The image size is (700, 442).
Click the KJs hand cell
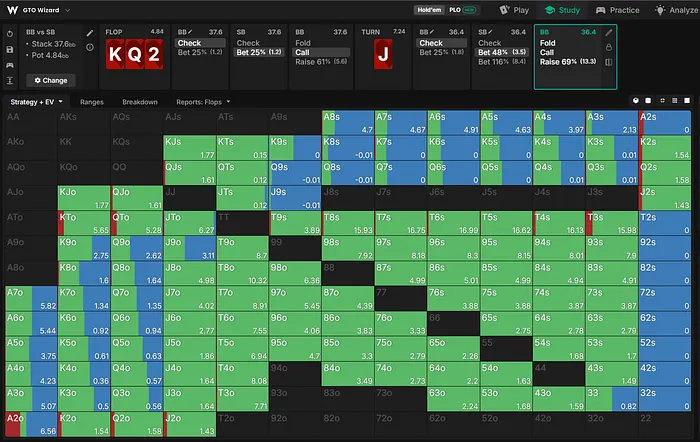pyautogui.click(x=190, y=148)
